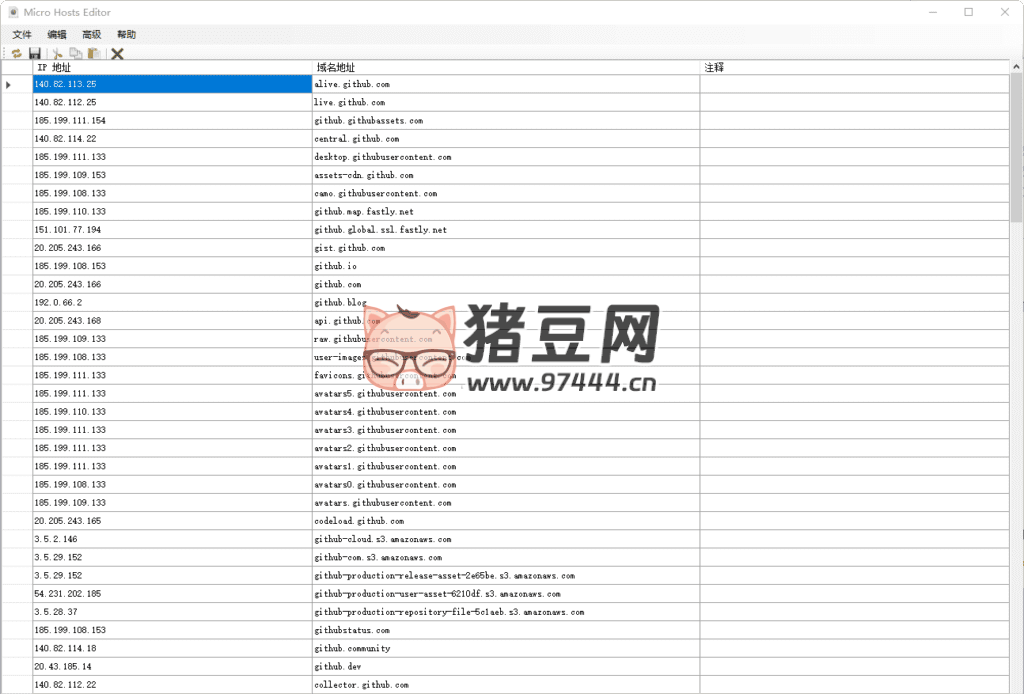Select the github.blog domain cell
Image resolution: width=1024 pixels, height=694 pixels.
(505, 303)
